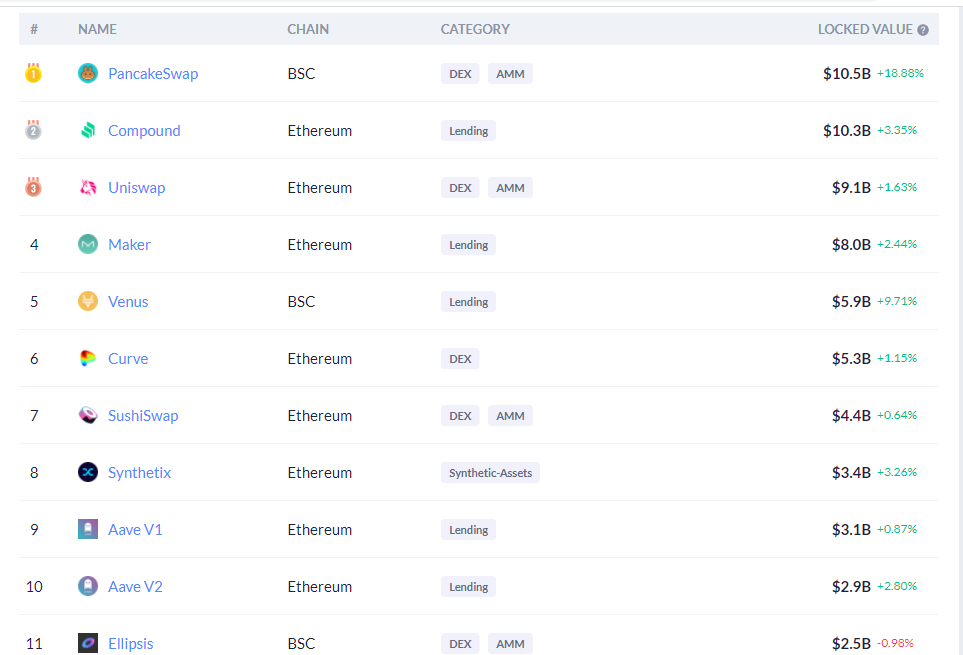This screenshot has width=963, height=655.
Task: Click the Aave V2 ghost icon
Action: [88, 586]
